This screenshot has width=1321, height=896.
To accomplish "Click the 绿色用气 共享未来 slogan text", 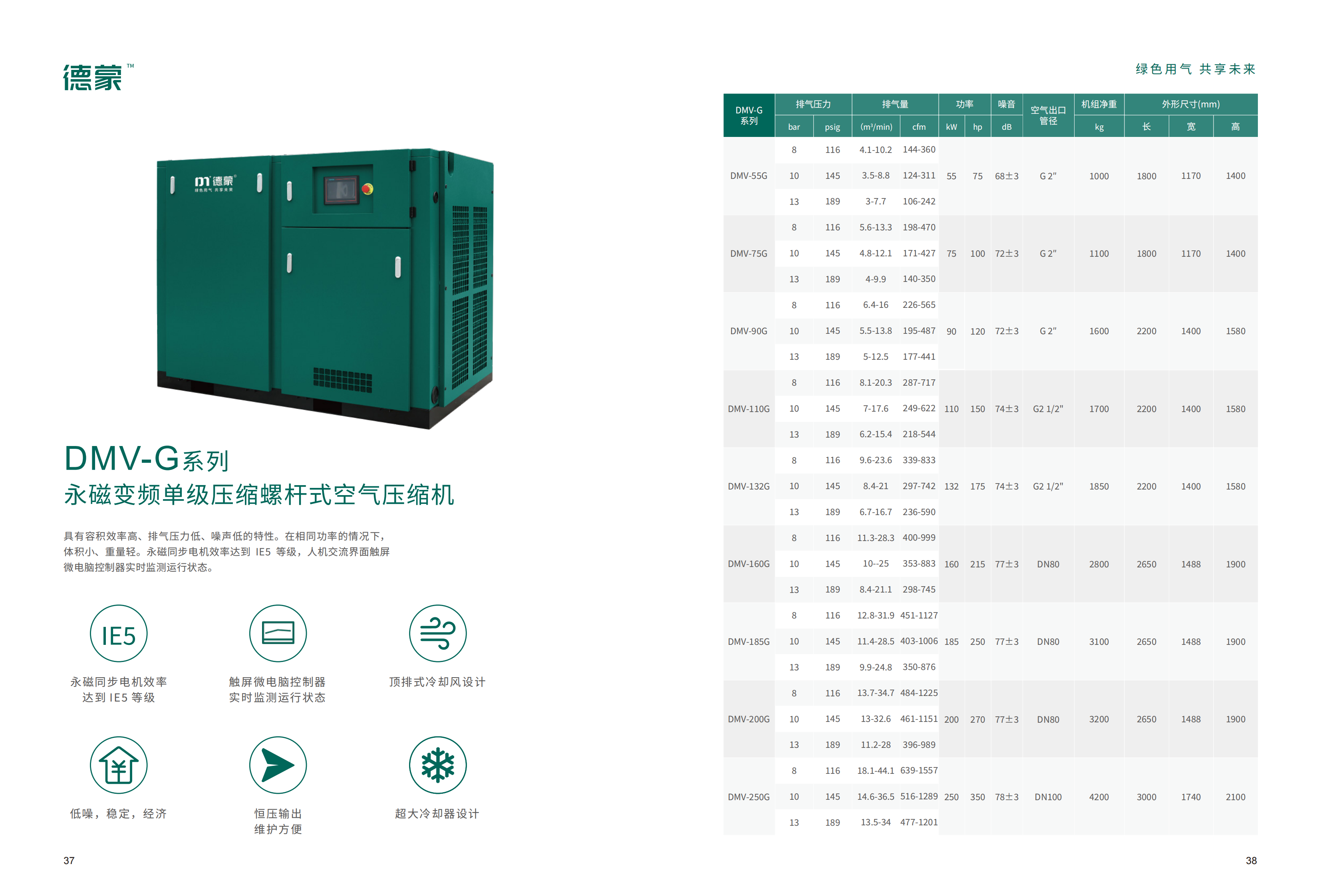I will point(1195,69).
